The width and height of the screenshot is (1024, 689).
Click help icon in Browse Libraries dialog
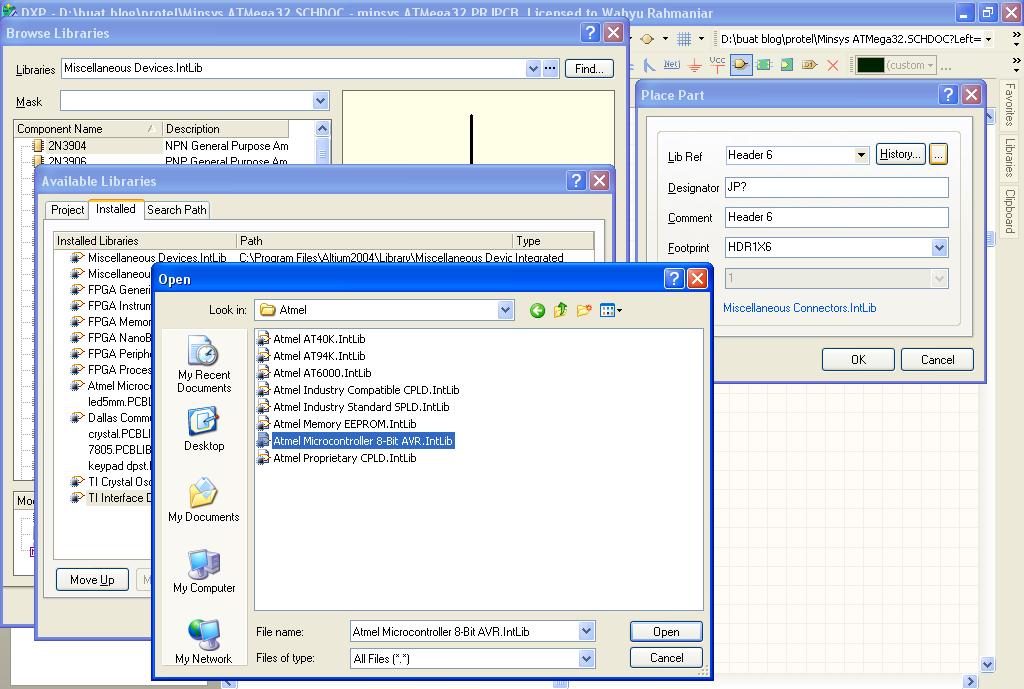click(590, 33)
